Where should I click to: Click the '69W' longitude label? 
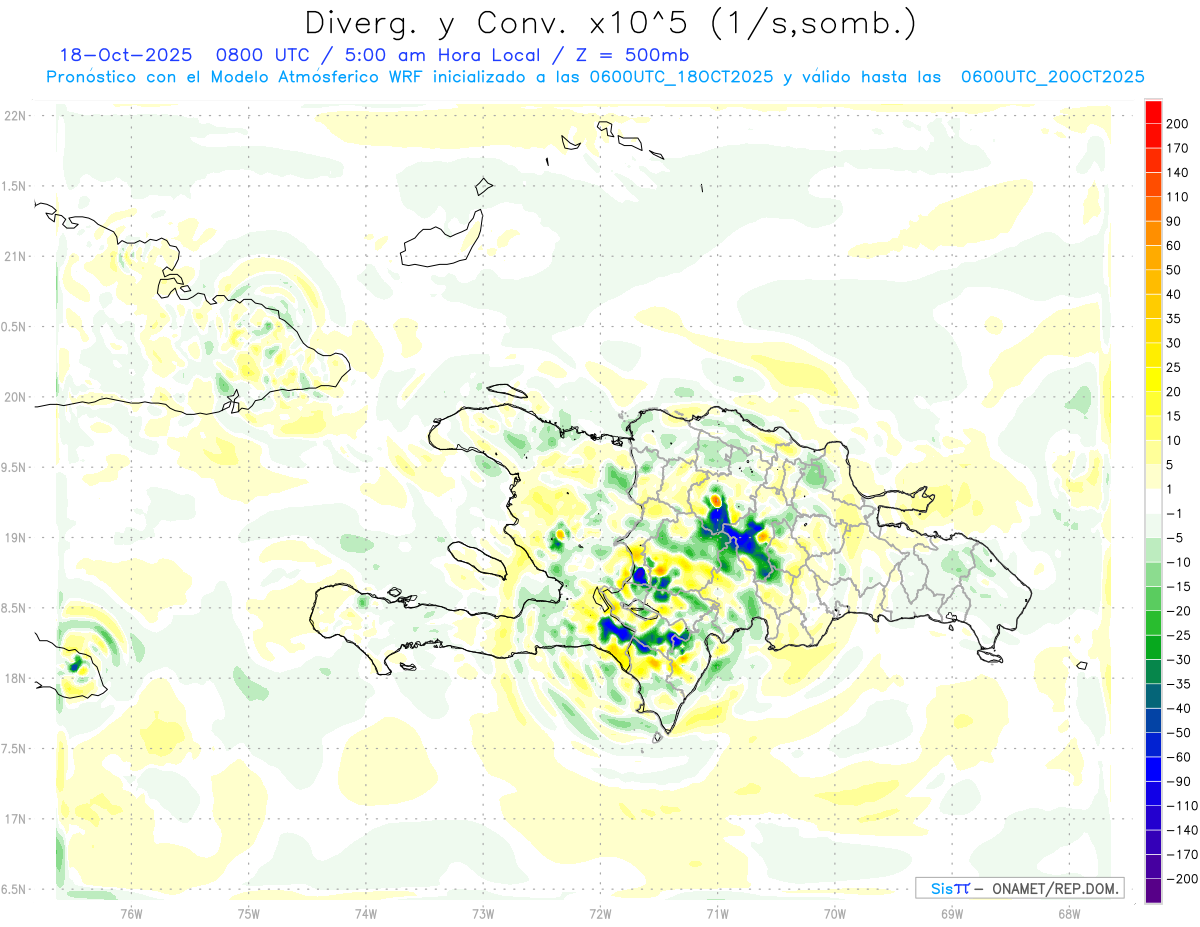(952, 913)
